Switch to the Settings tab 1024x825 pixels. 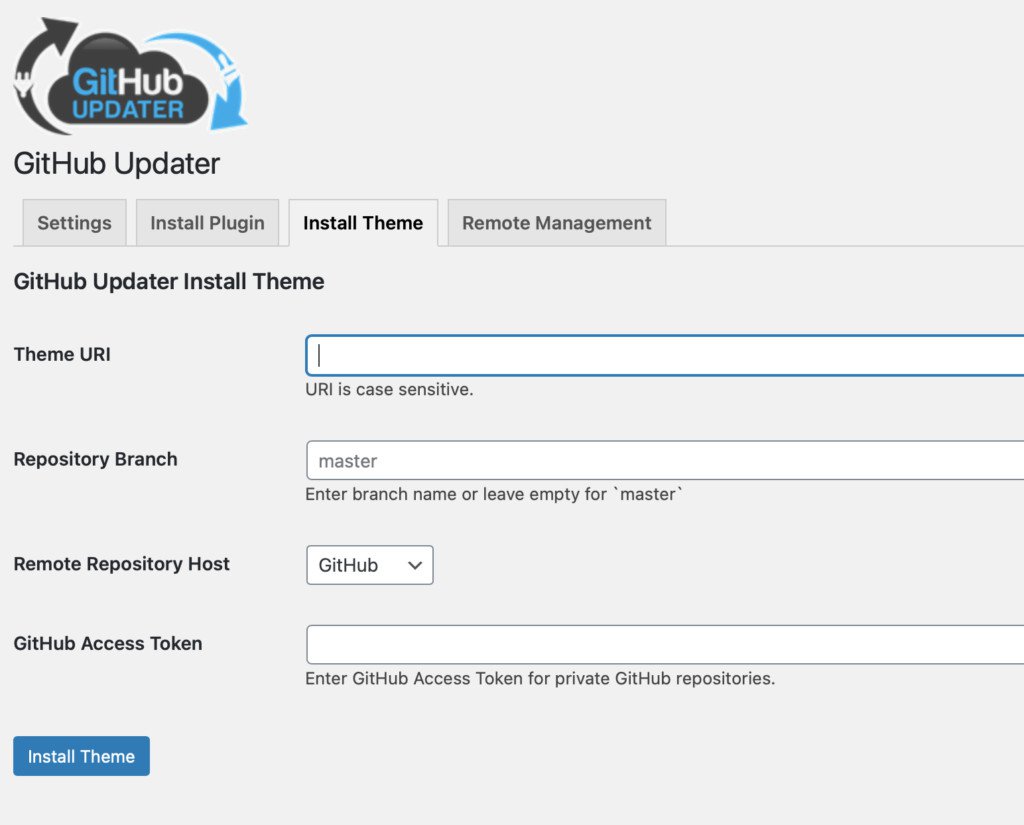(x=73, y=222)
